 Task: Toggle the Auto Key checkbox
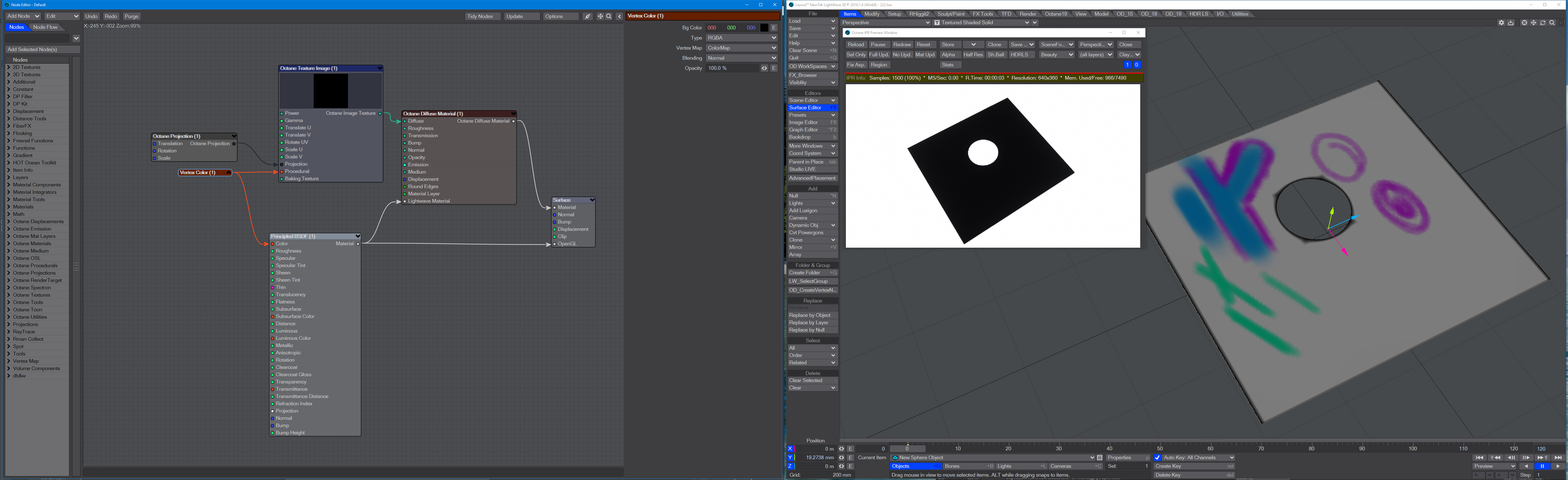(1157, 457)
